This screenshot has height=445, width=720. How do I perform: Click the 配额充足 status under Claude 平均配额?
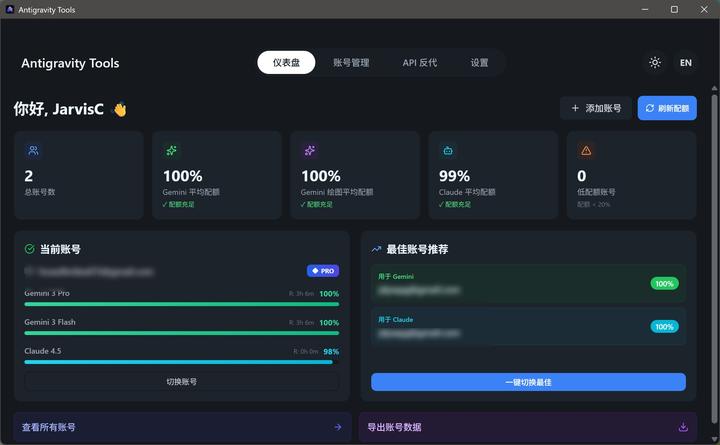(x=455, y=204)
